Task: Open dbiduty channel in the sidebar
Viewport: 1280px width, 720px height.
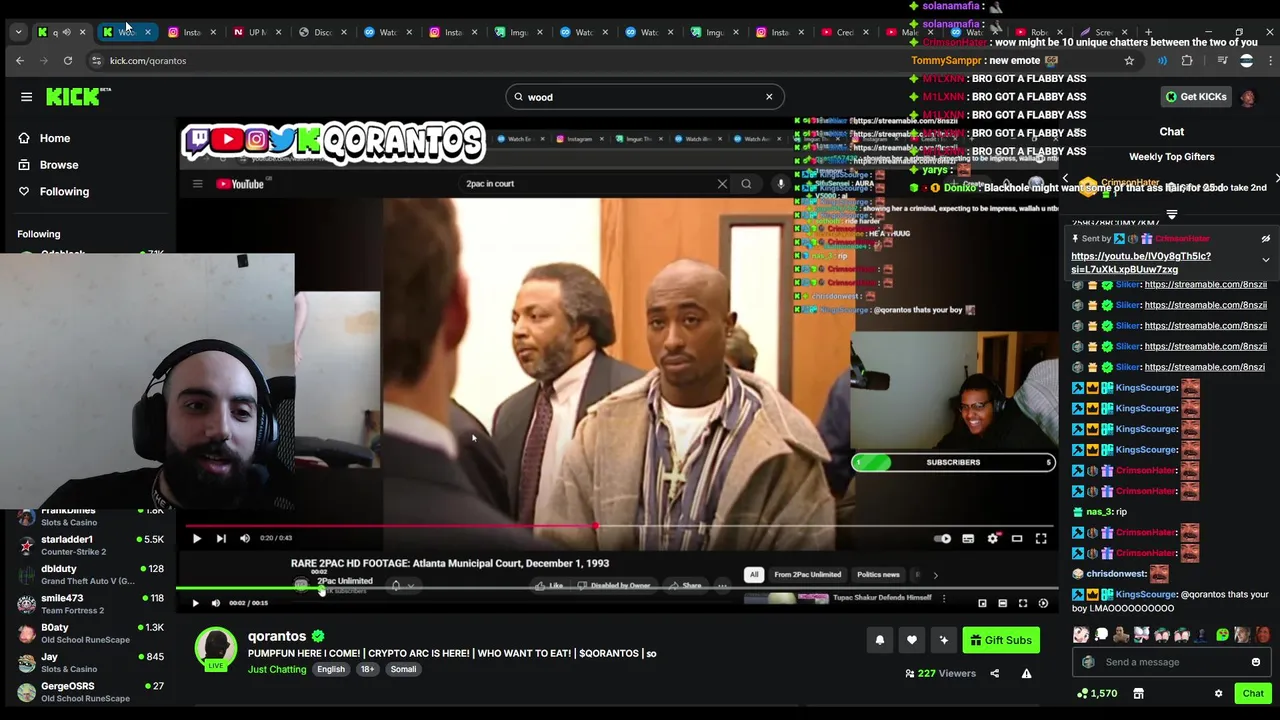Action: click(x=90, y=574)
